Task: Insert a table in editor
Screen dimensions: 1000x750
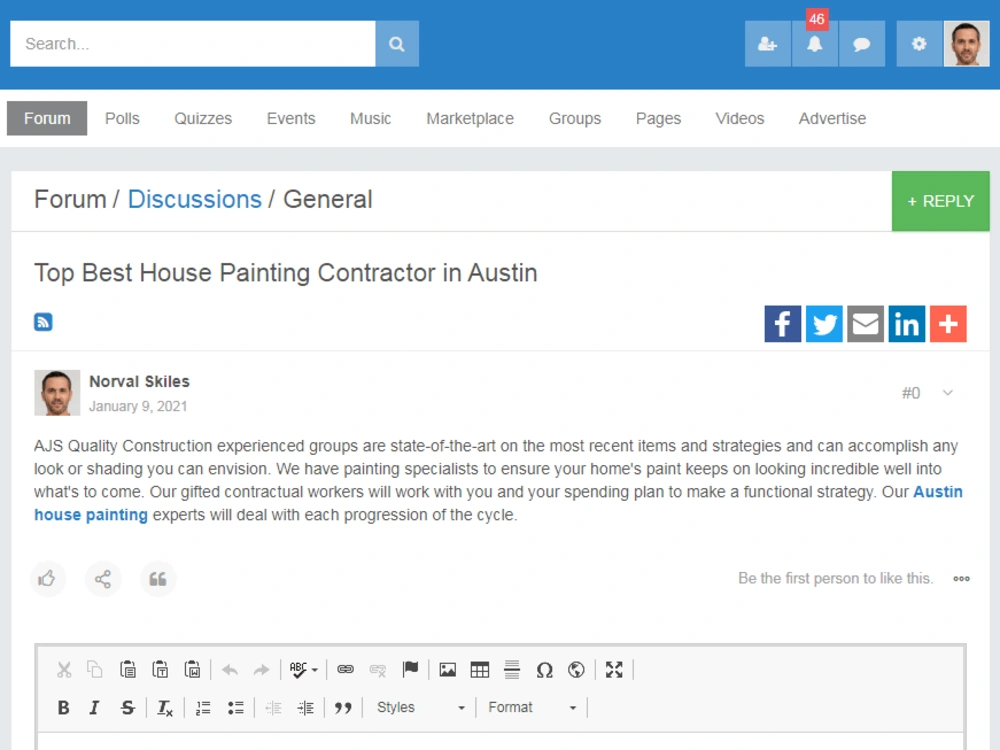Action: pos(480,670)
